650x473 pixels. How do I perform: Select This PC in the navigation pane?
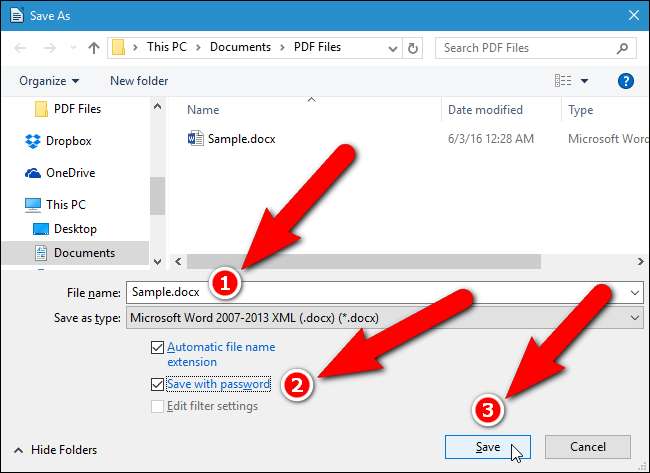coord(65,205)
